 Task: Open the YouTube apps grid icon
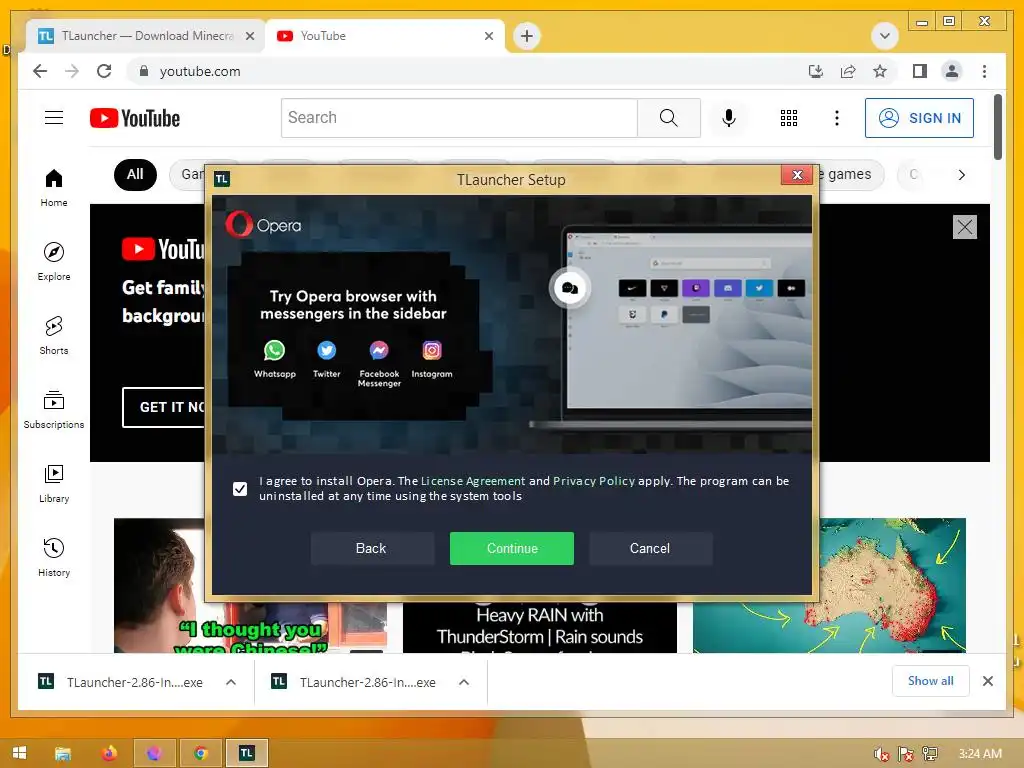click(x=788, y=118)
